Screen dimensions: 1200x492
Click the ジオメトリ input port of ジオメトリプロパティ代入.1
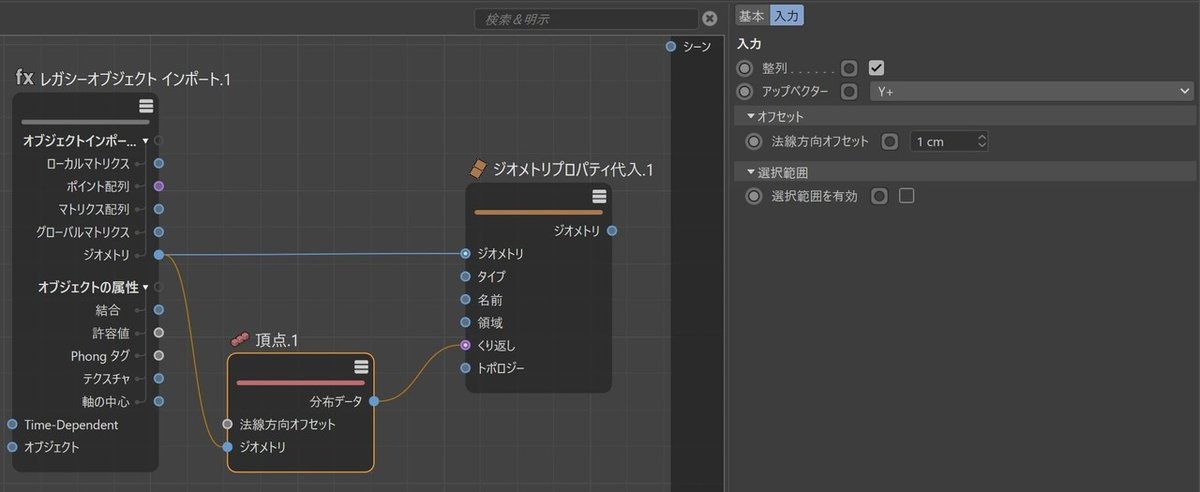(465, 254)
